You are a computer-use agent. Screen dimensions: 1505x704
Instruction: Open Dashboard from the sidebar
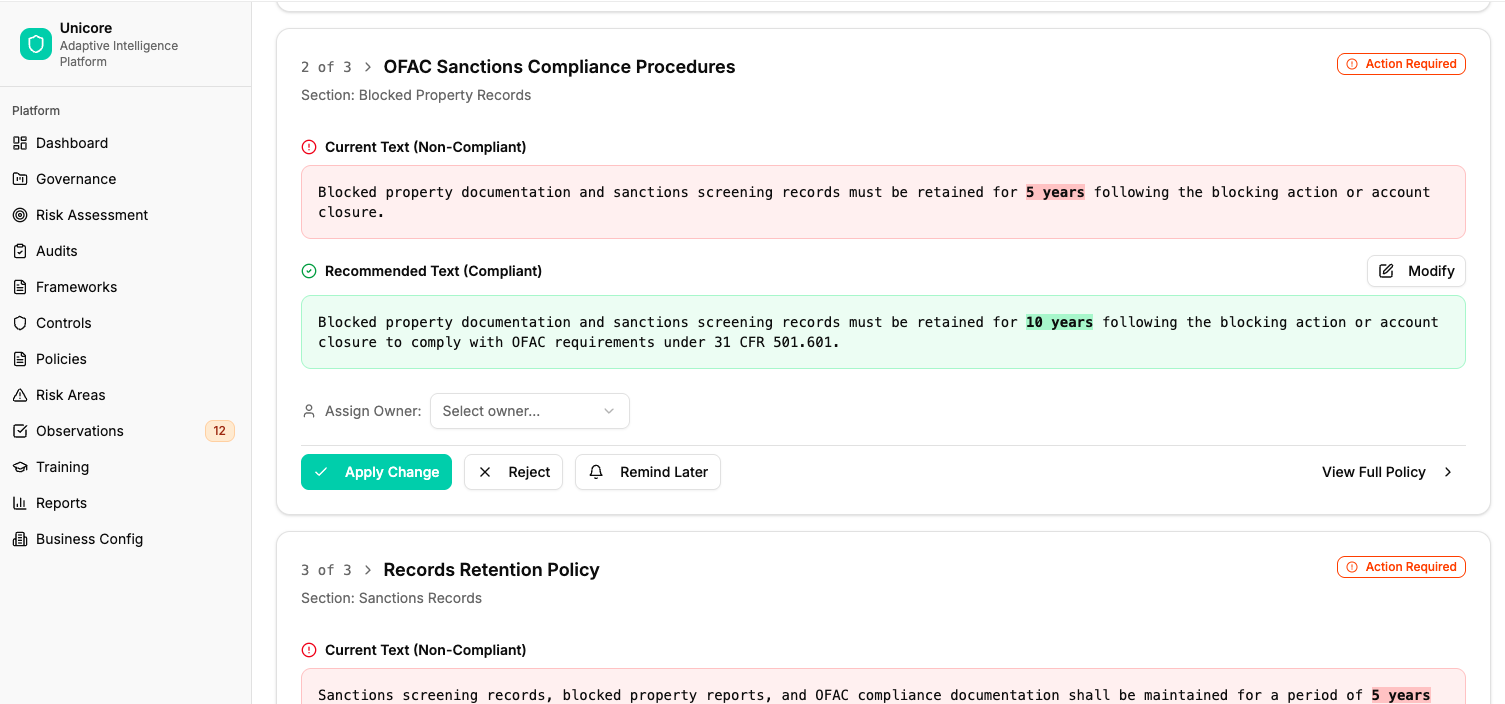pyautogui.click(x=72, y=143)
